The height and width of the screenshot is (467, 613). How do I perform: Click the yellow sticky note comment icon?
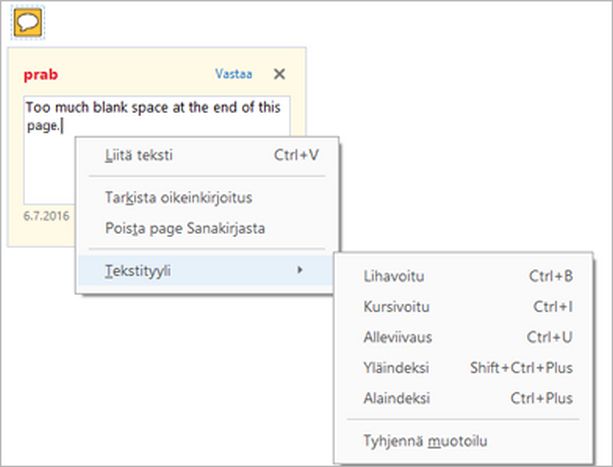31,23
